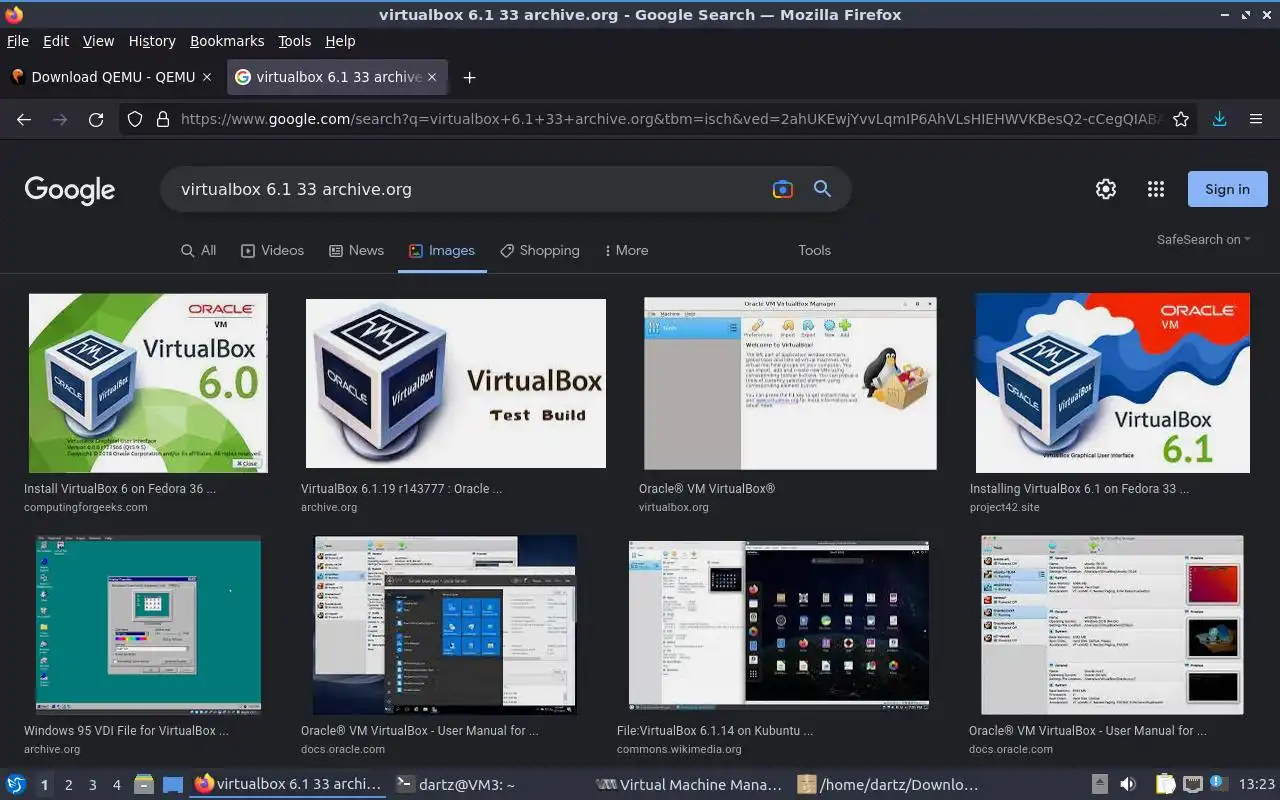Screen dimensions: 1280x800
Task: Switch to workspace 2
Action: (68, 785)
